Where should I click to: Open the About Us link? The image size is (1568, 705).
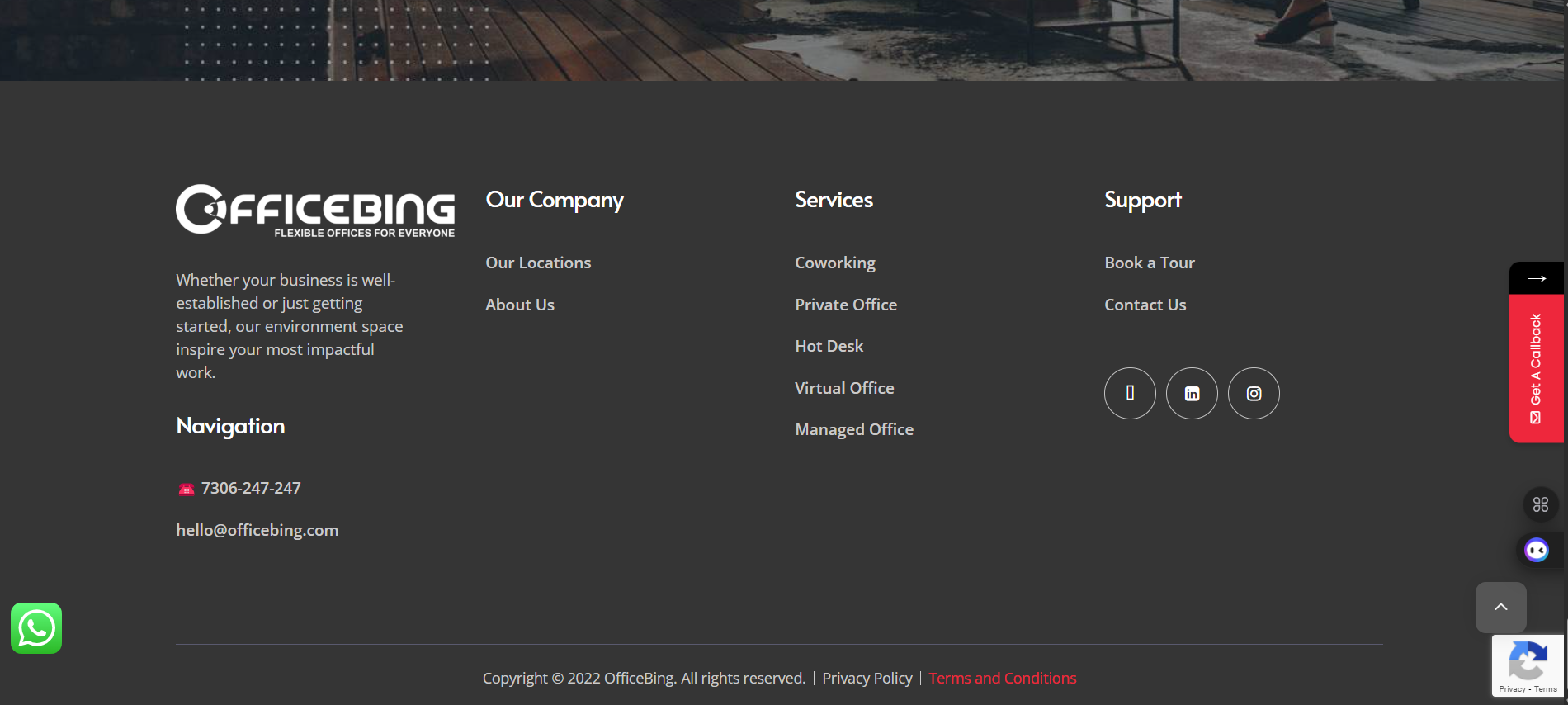tap(520, 305)
